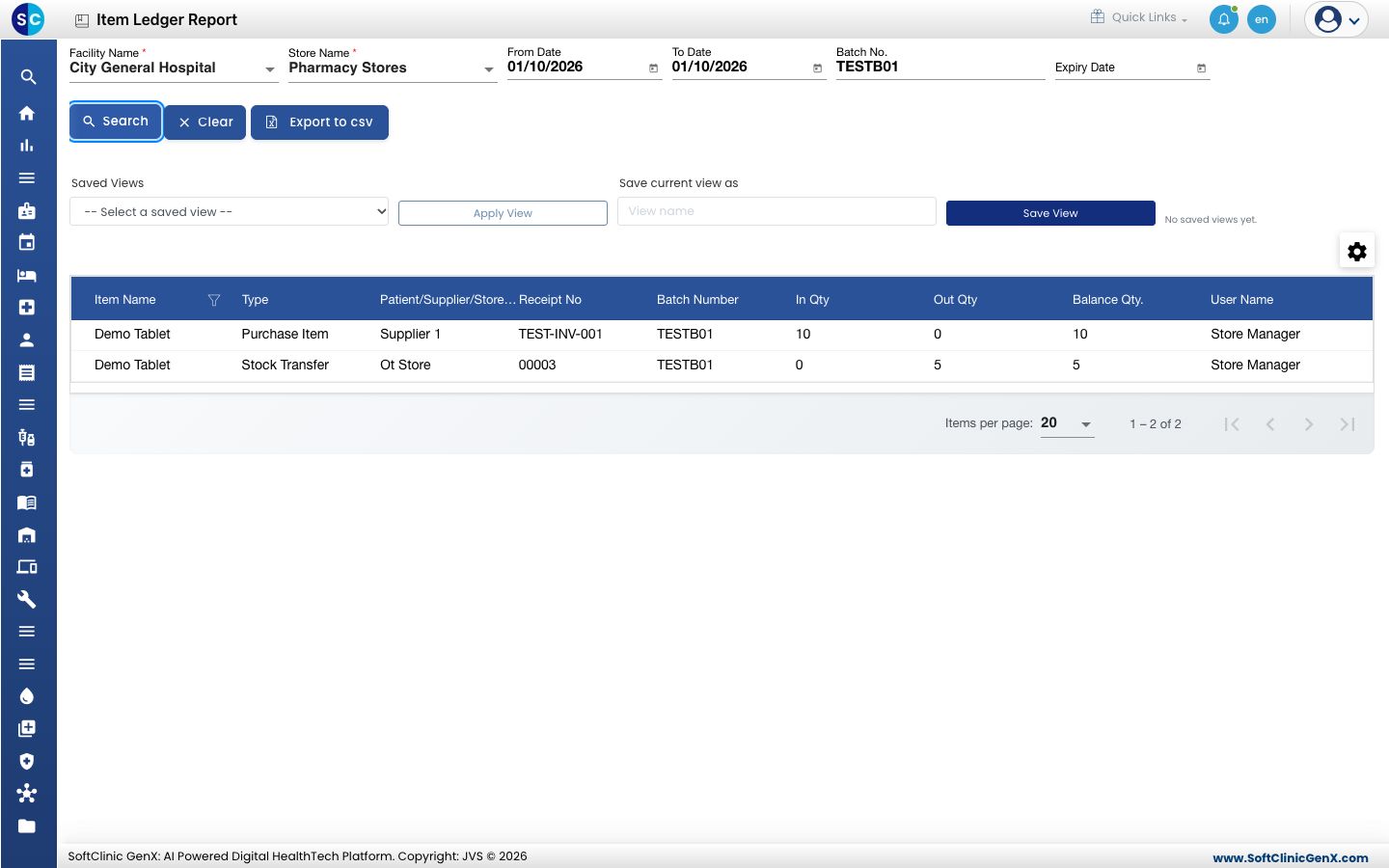Open the hub network sidebar icon

[27, 793]
